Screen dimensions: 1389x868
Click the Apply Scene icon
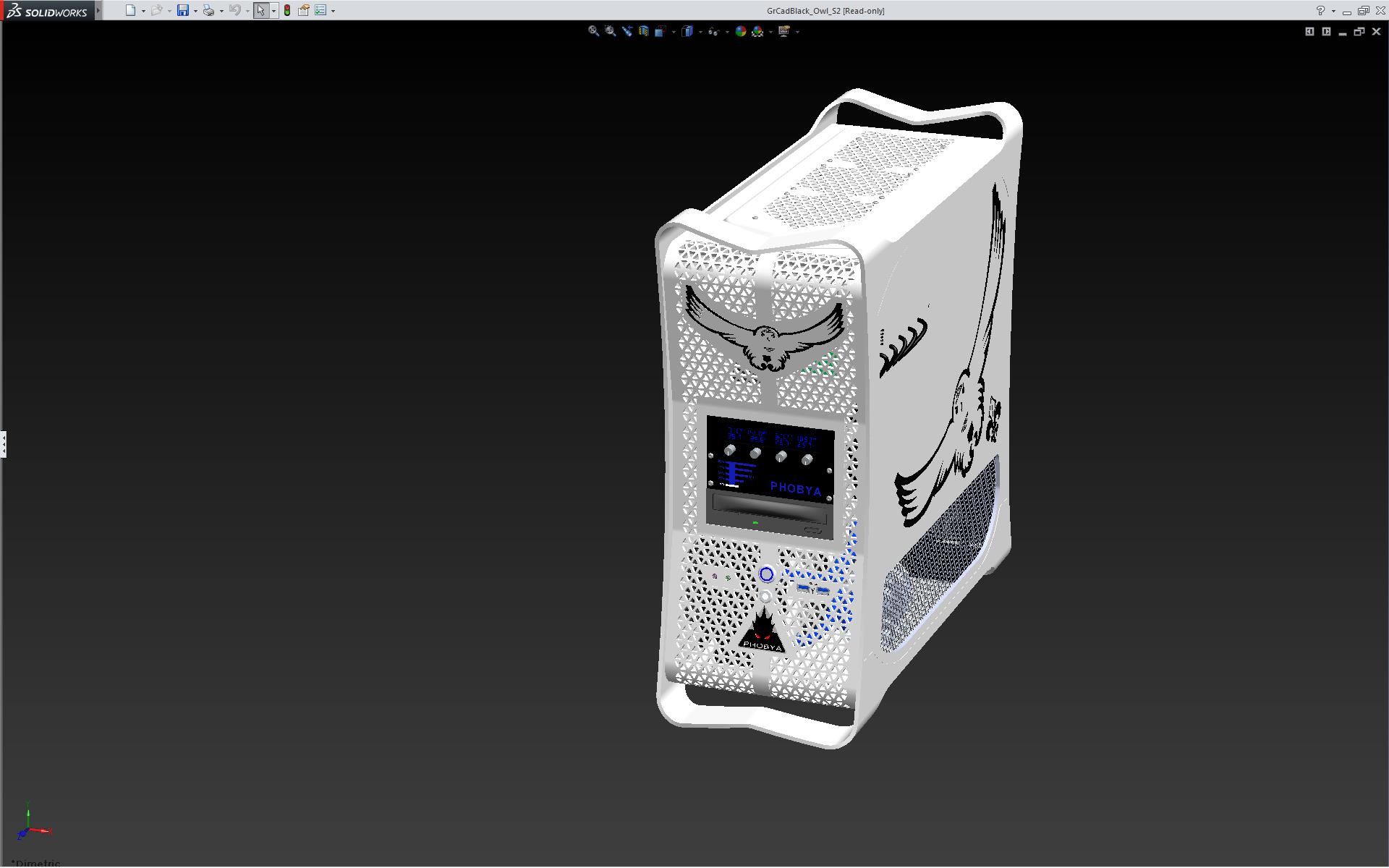[757, 31]
